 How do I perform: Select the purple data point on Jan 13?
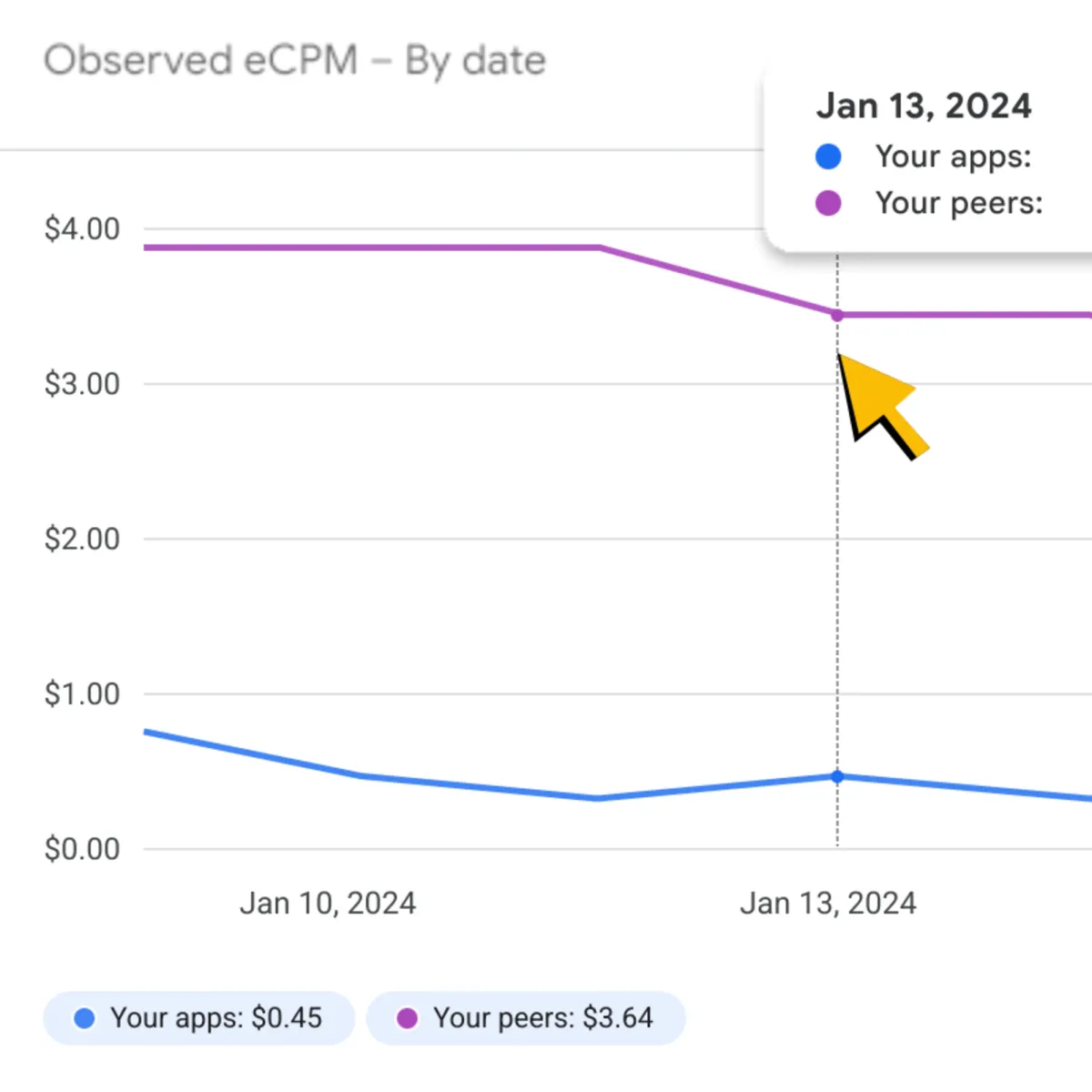point(836,315)
